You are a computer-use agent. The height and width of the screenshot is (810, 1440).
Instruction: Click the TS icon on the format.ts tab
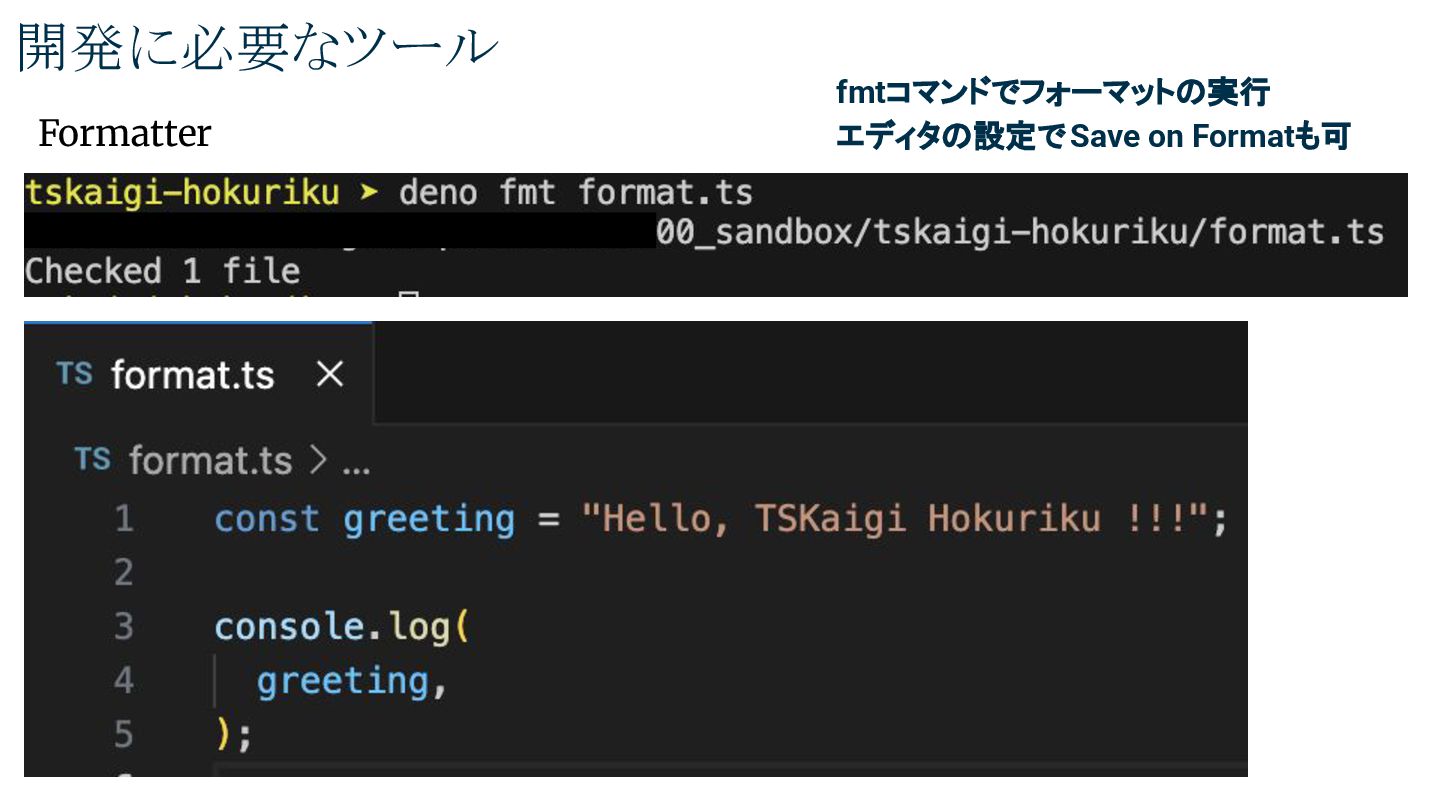pyautogui.click(x=75, y=374)
